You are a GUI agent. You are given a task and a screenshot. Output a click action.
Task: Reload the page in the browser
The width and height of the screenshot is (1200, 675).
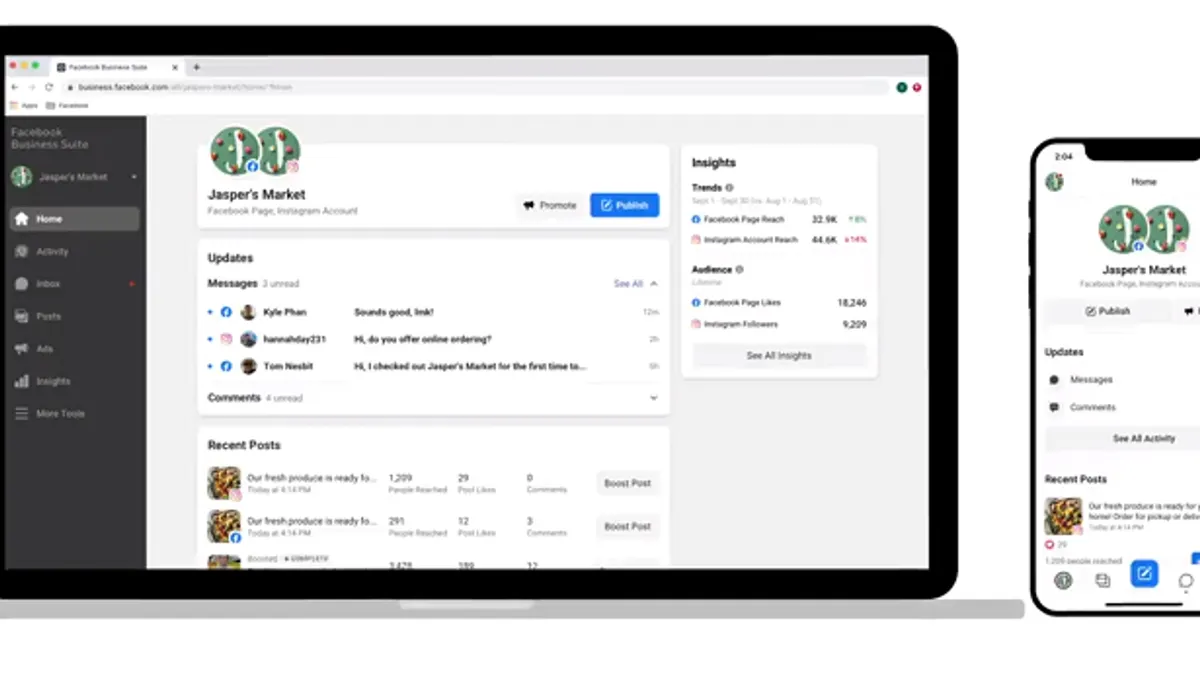(x=48, y=88)
